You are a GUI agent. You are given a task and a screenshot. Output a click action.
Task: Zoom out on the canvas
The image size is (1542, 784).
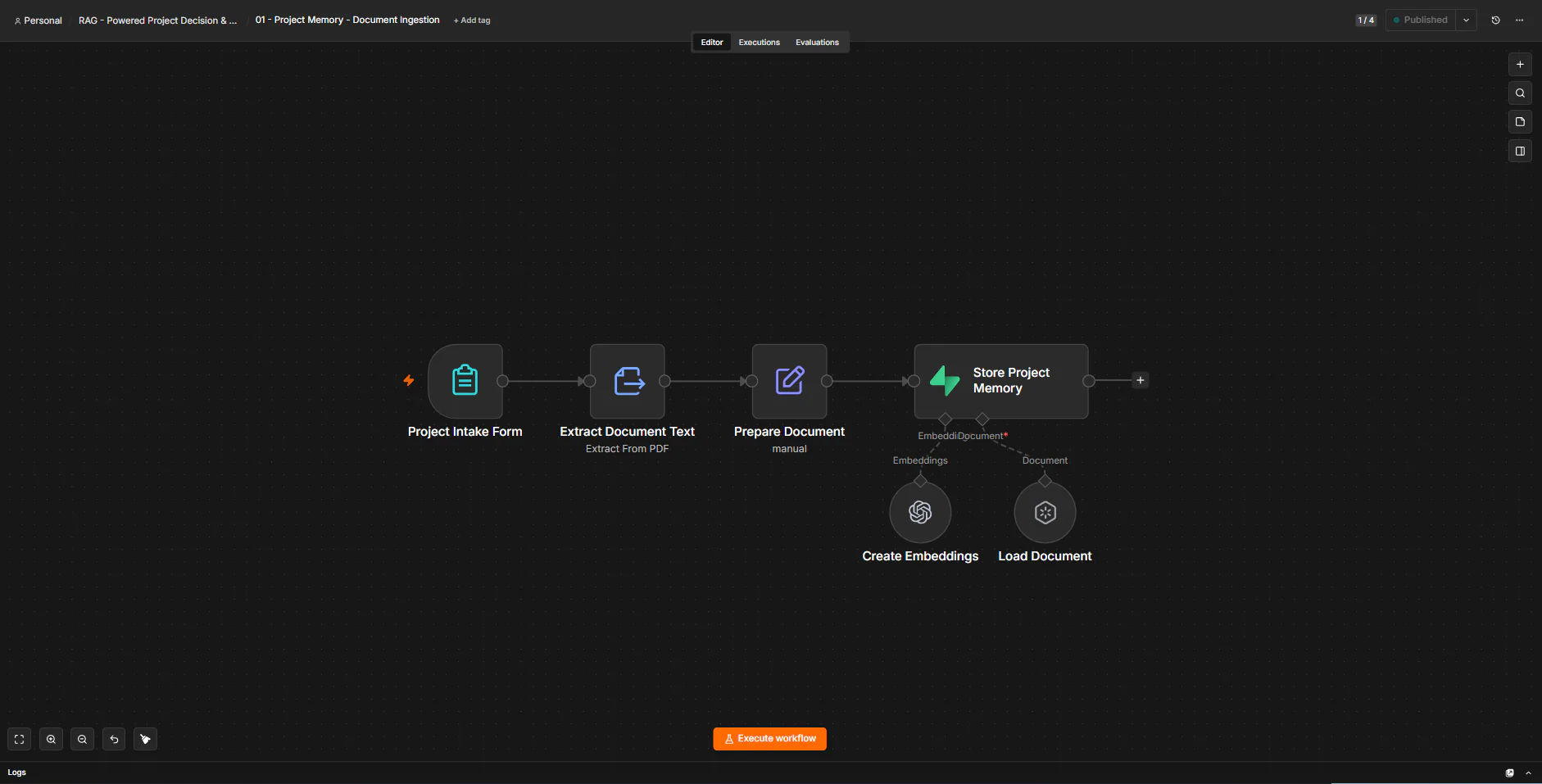[x=82, y=739]
